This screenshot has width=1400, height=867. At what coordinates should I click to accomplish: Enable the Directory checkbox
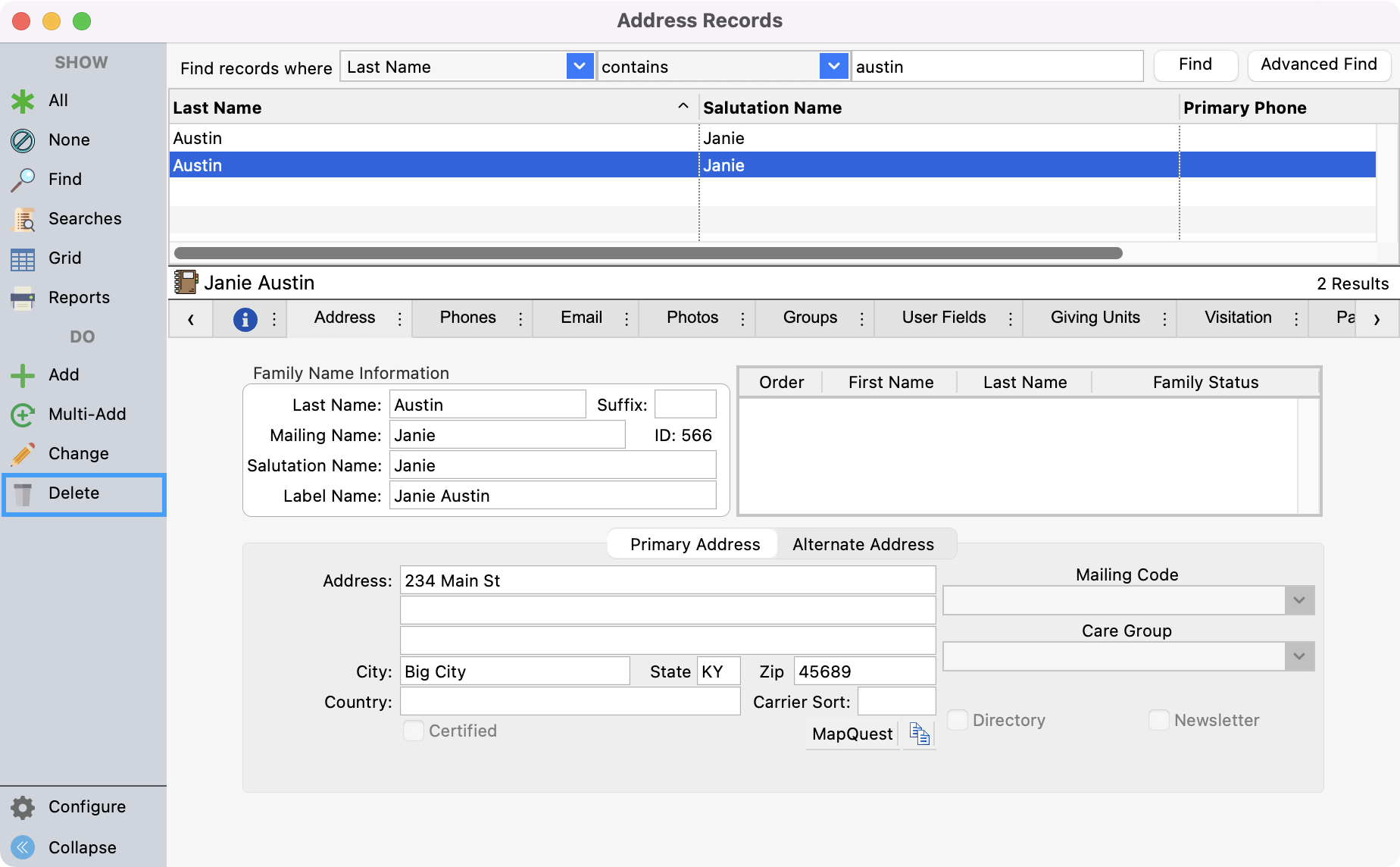coord(958,720)
